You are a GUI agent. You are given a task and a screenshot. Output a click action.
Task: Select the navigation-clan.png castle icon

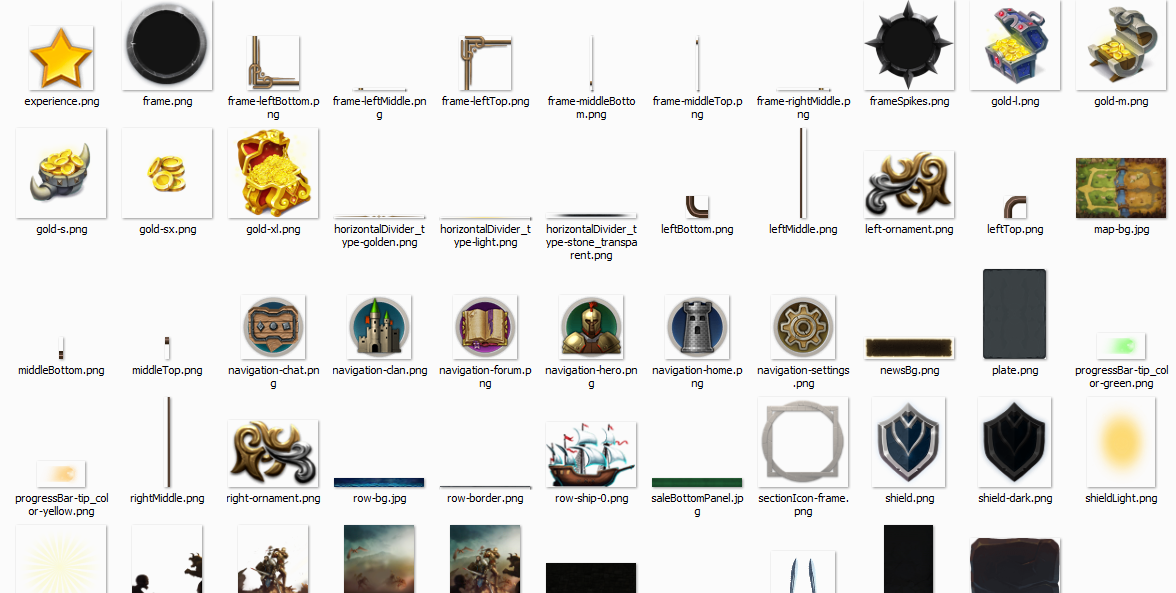click(x=379, y=326)
